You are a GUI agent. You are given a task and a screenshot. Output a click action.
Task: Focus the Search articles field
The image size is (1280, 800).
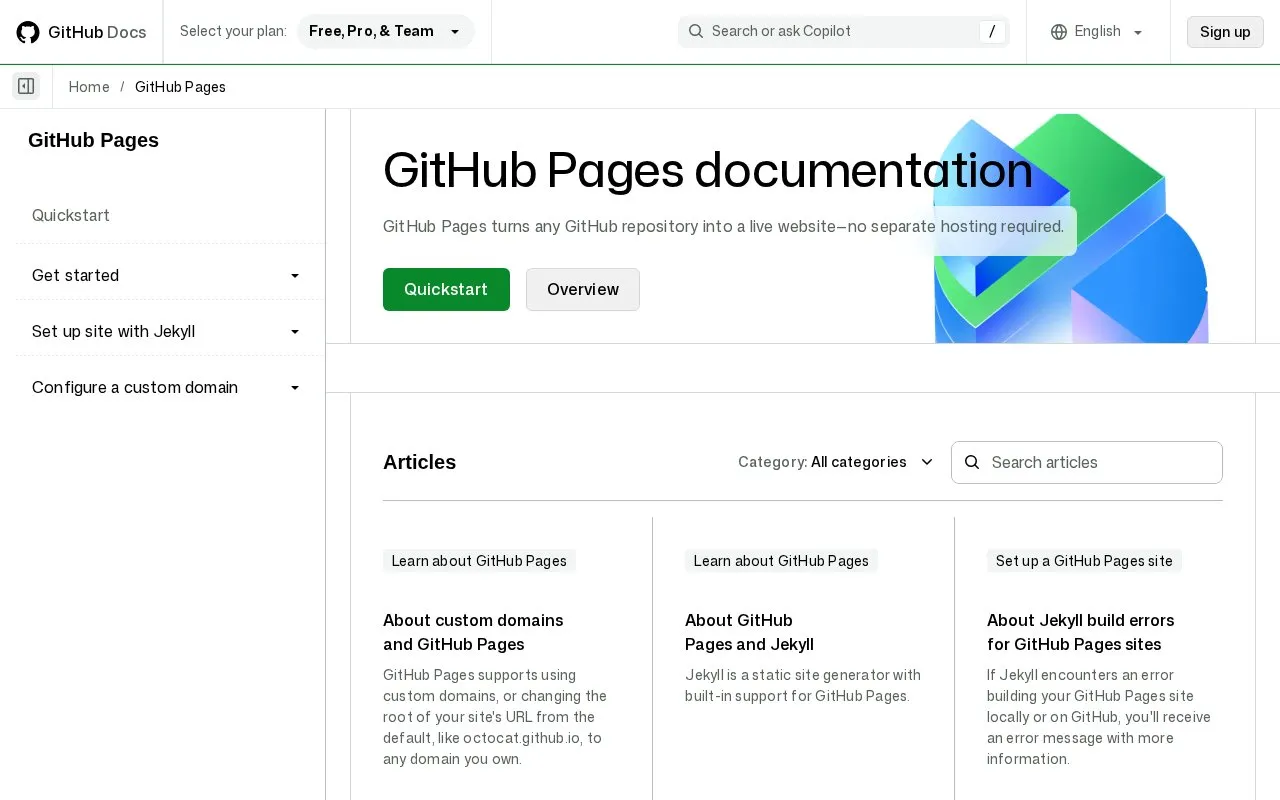(1087, 462)
